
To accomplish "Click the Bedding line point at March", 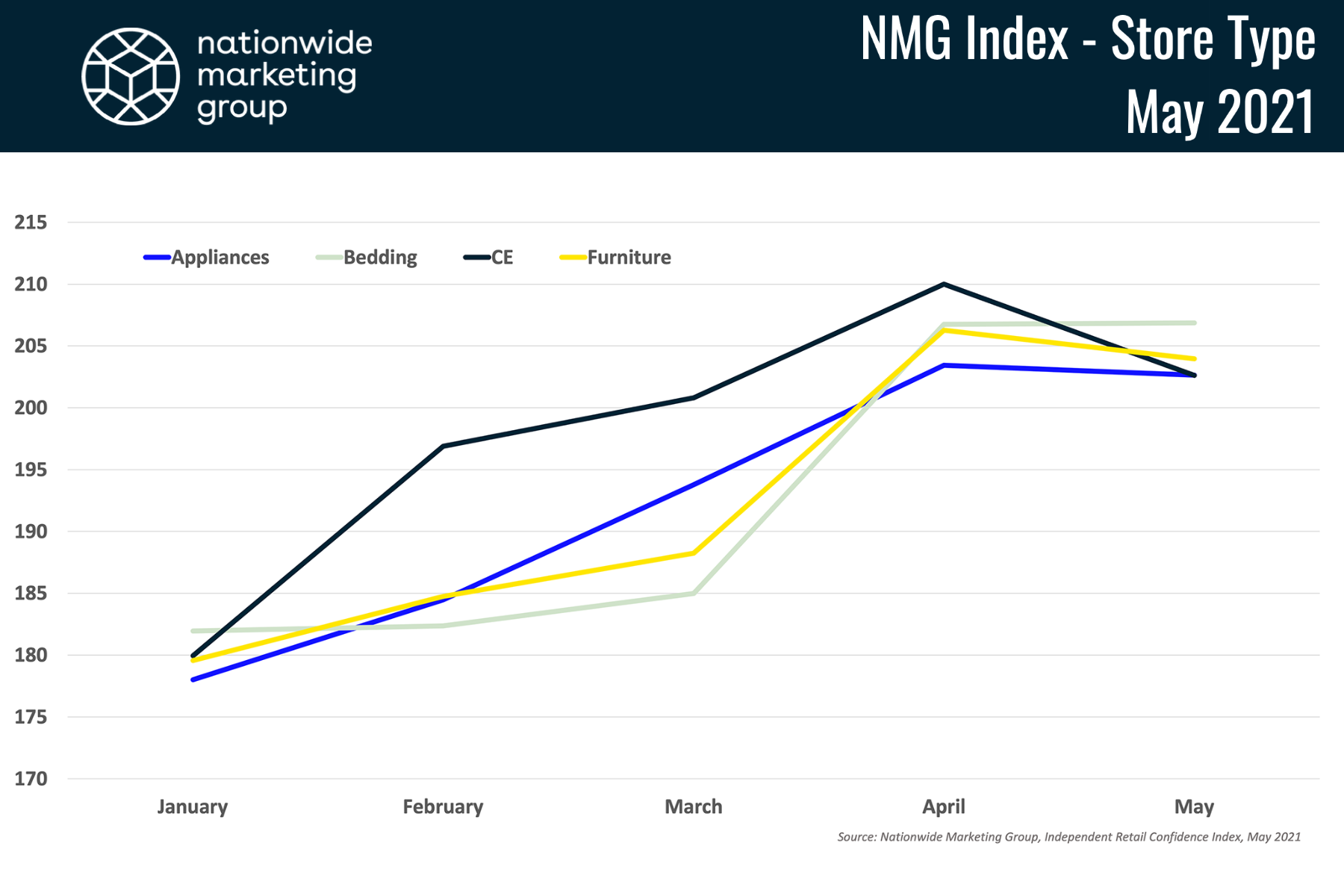I will [694, 594].
